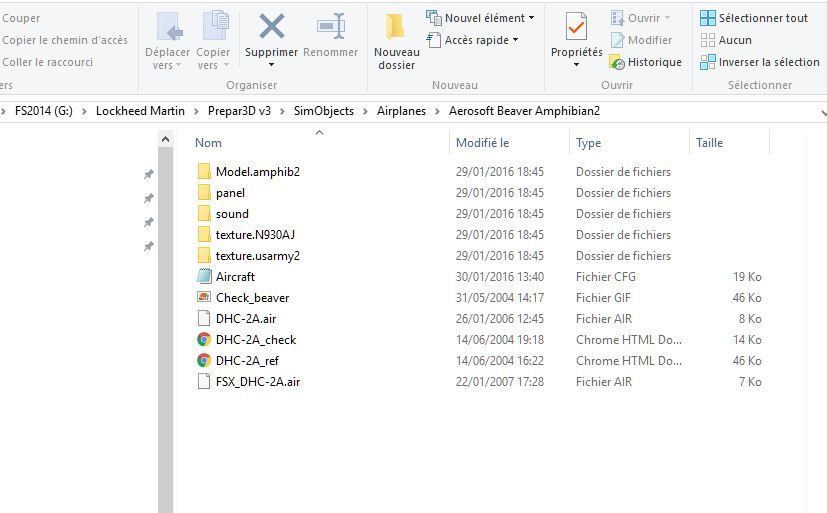Viewport: 827px width, 513px height.
Task: Click the Accès rapide icon
Action: pos(434,40)
